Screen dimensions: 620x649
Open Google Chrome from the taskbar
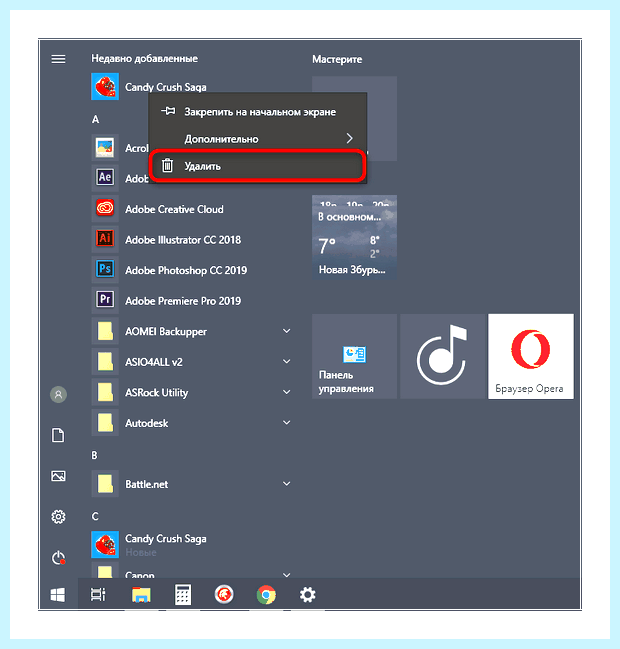pos(266,595)
